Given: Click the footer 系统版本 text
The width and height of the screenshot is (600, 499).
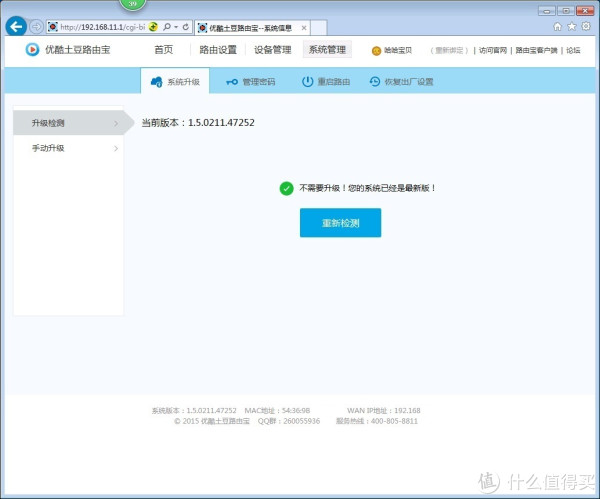Looking at the screenshot, I should (194, 411).
